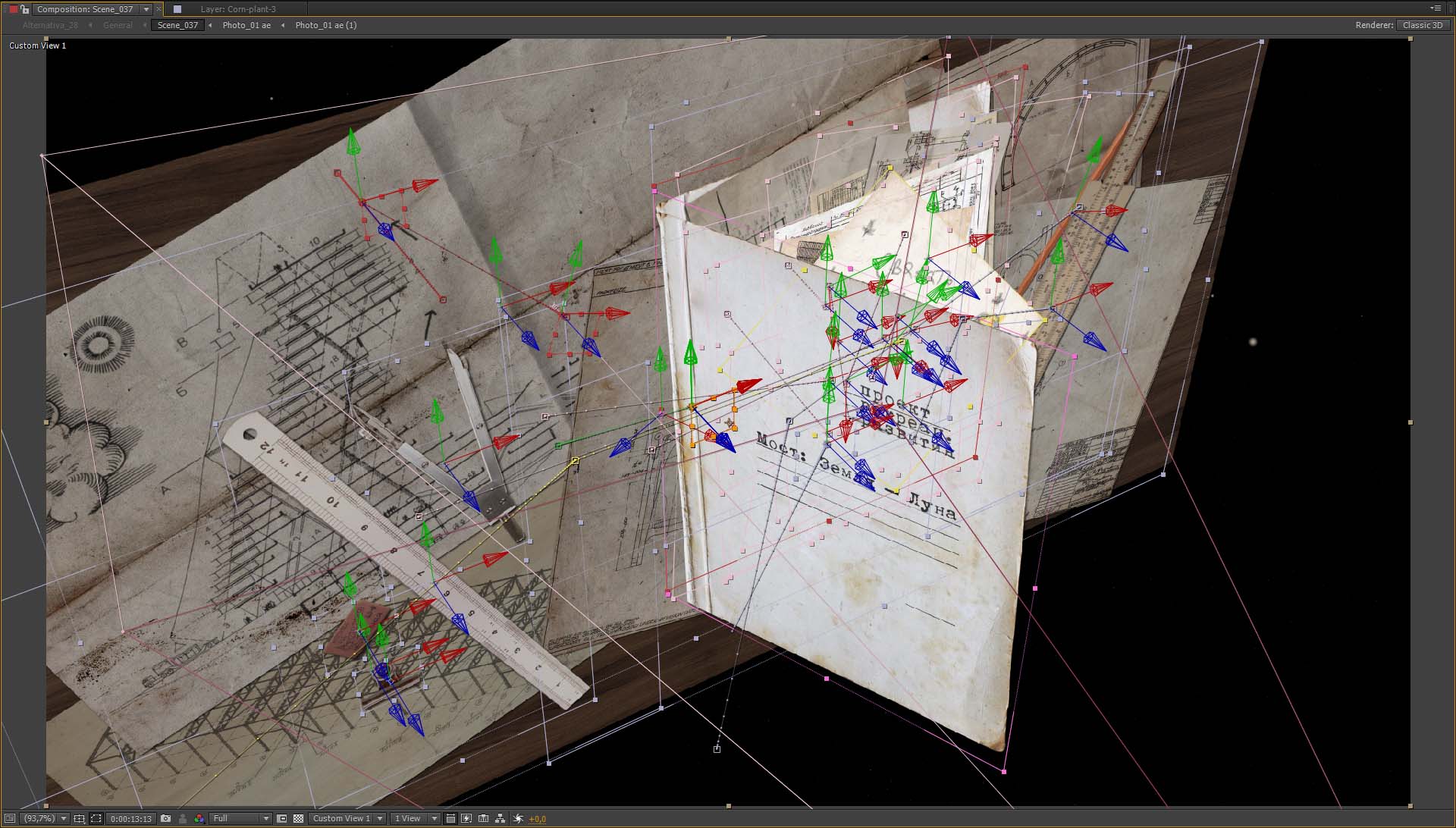Click the current time 0:00:13:13

click(131, 818)
